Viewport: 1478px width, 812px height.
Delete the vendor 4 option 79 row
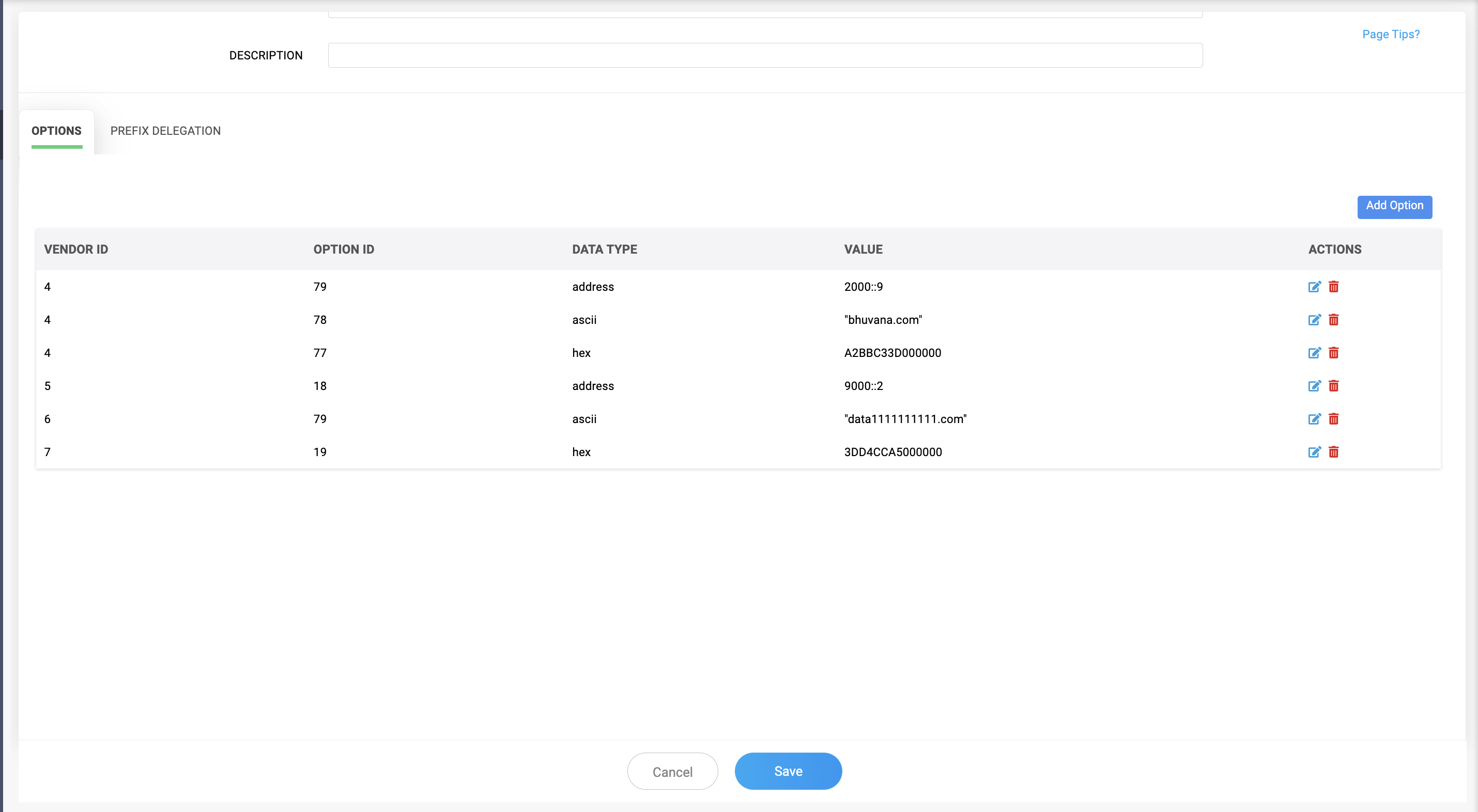tap(1333, 287)
